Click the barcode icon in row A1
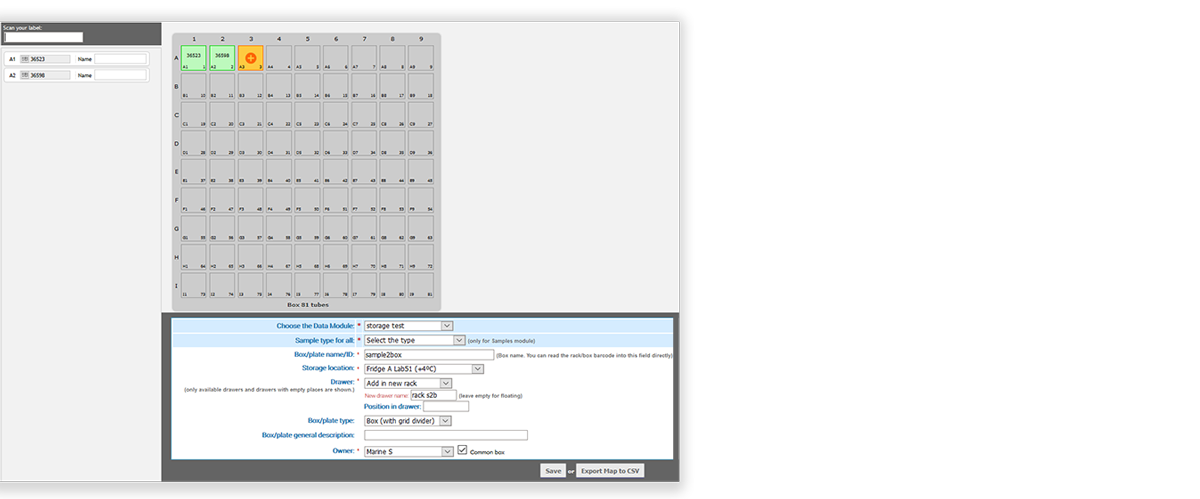This screenshot has height=499, width=1200. tap(24, 59)
